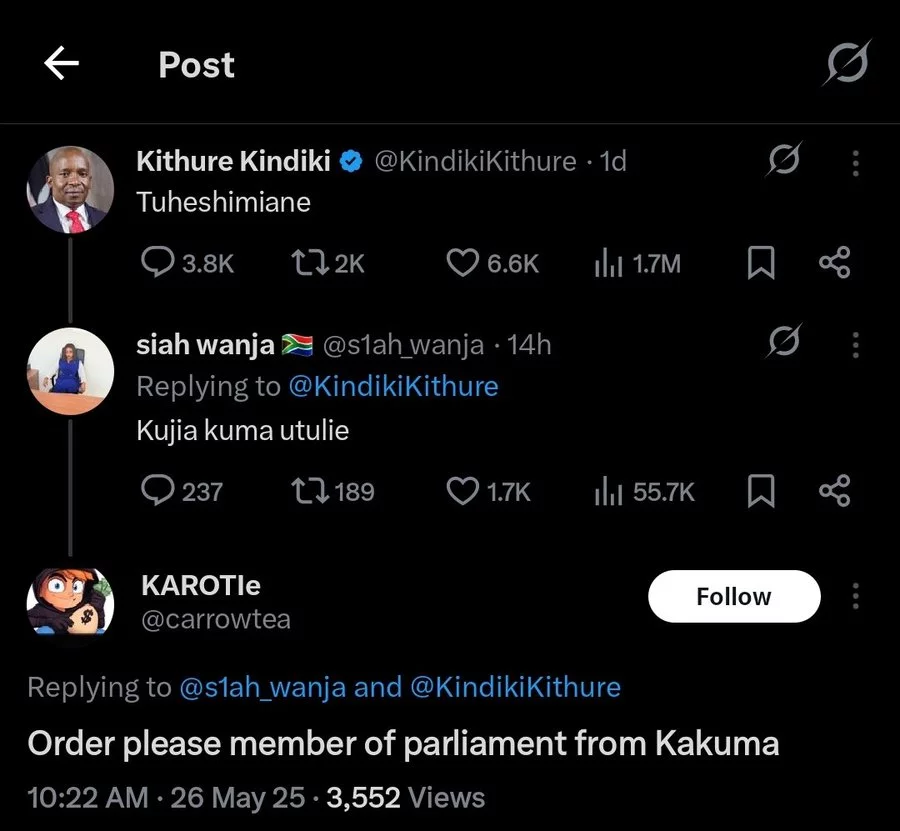Screen dimensions: 900x831
Task: Go back using the arrow icon
Action: [x=61, y=65]
